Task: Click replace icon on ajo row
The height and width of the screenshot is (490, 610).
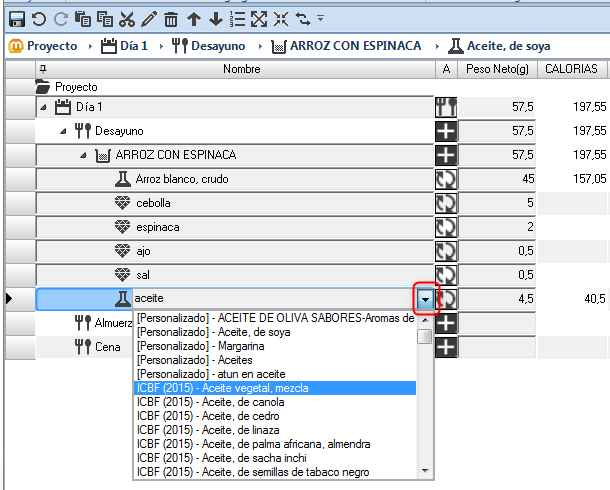Action: (446, 252)
